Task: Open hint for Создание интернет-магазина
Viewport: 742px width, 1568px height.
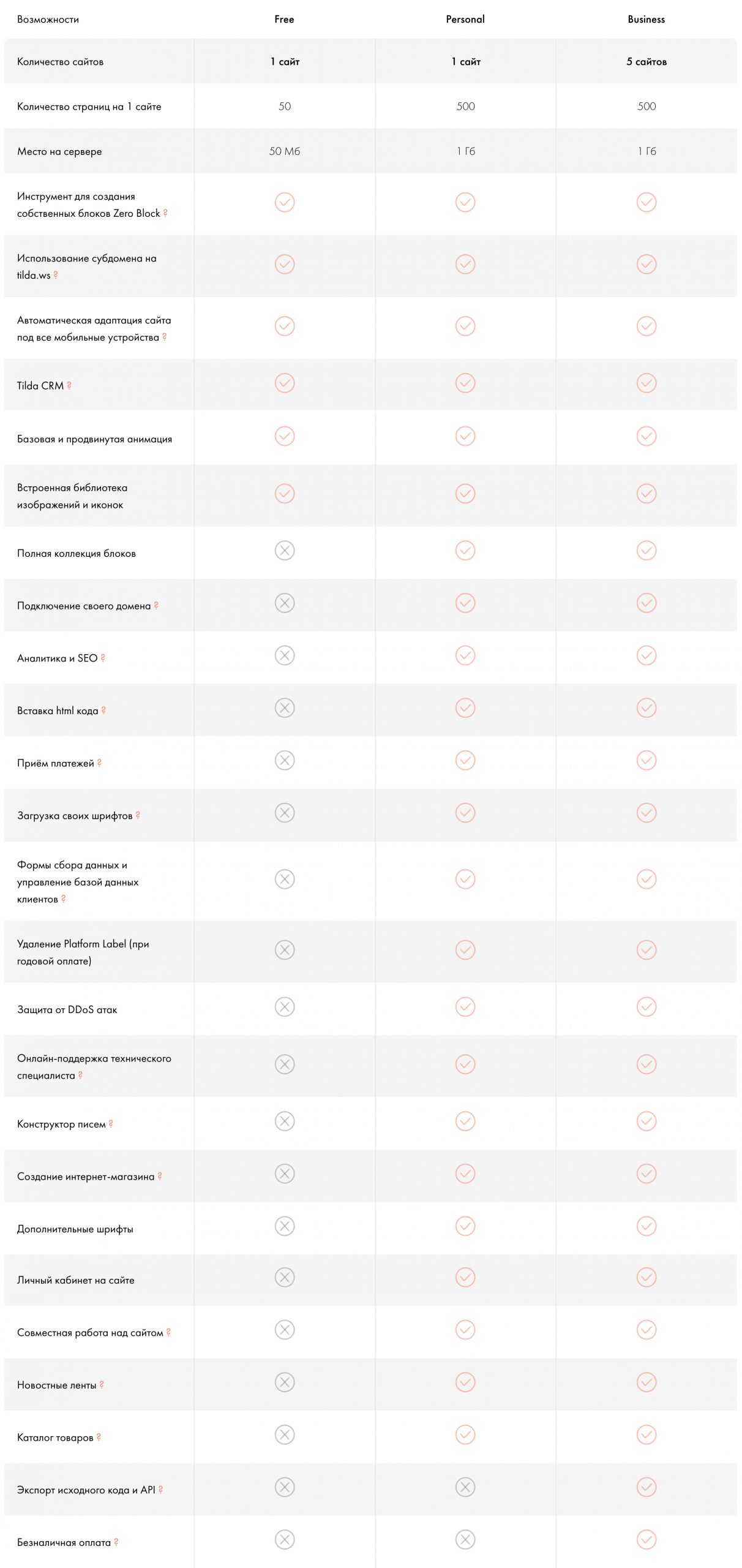Action: [x=160, y=1176]
